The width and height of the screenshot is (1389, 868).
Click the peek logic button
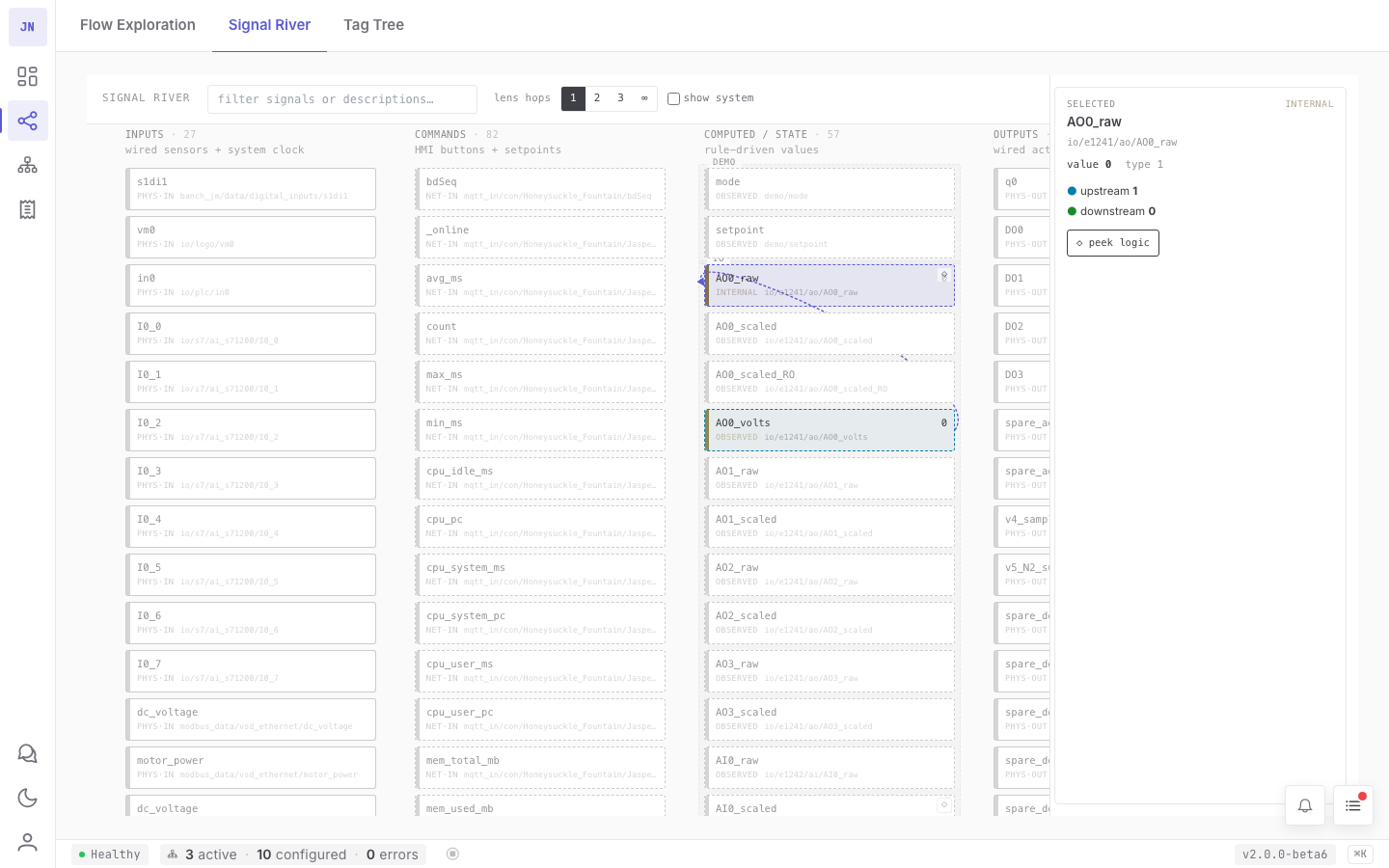pos(1113,243)
